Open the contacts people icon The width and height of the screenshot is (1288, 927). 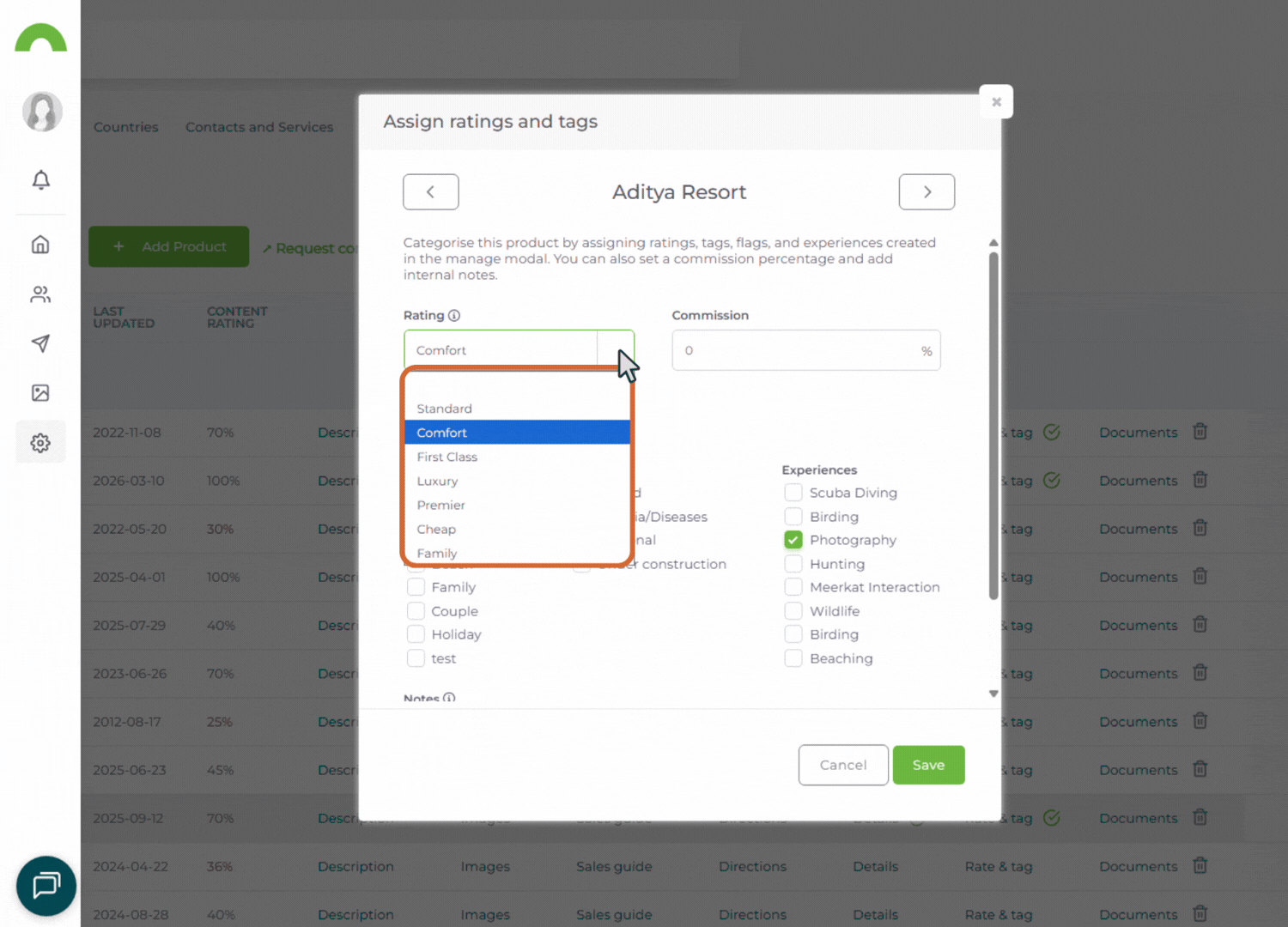pyautogui.click(x=40, y=294)
